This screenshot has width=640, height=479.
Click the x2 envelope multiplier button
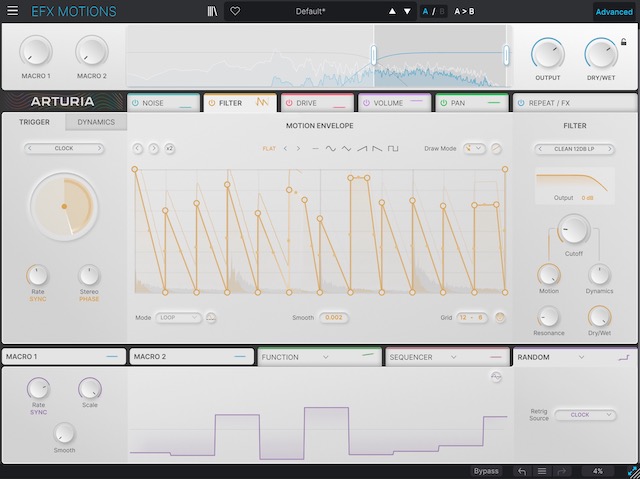tap(170, 148)
